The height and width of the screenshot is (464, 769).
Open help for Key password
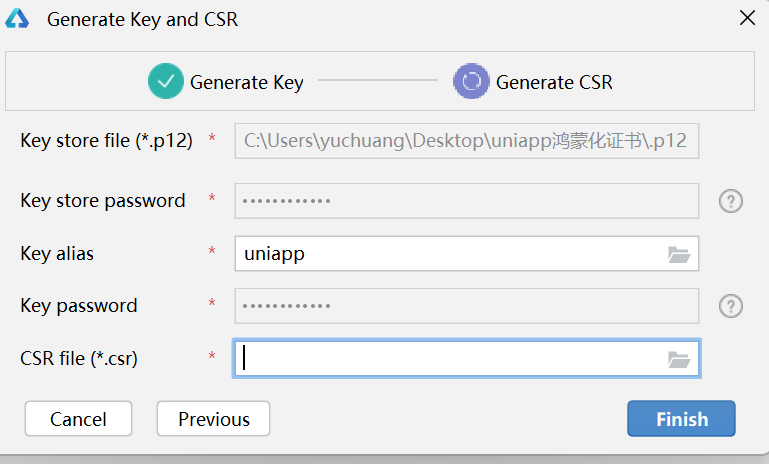point(731,306)
